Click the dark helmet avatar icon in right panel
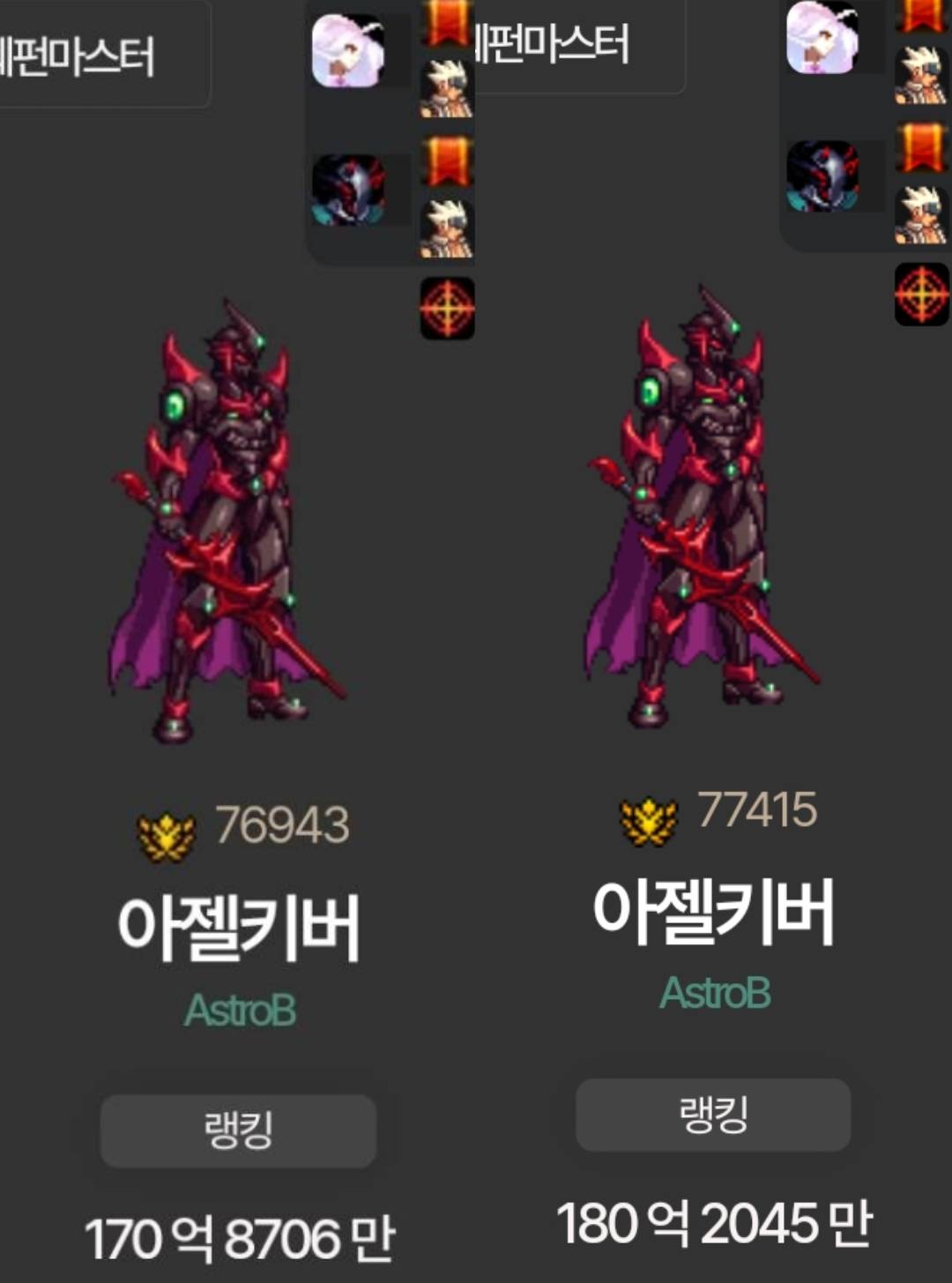 pos(822,175)
